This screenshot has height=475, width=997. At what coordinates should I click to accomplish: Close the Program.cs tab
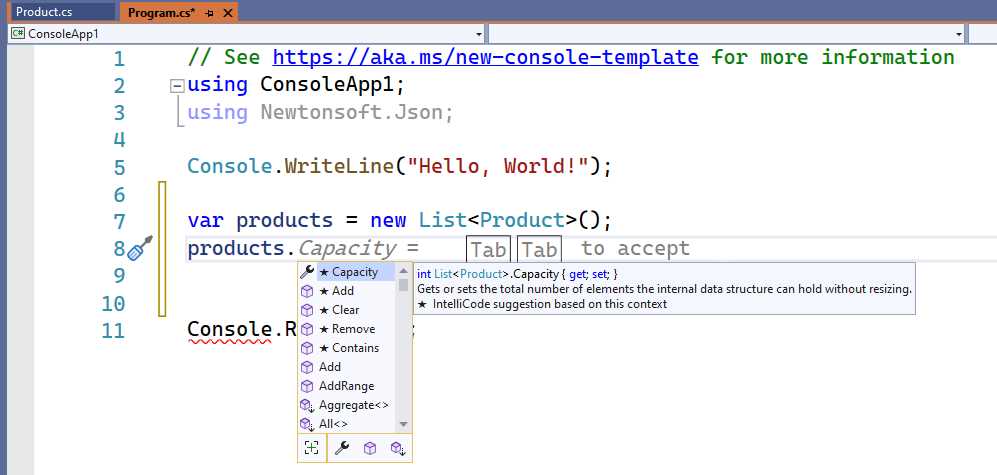228,13
